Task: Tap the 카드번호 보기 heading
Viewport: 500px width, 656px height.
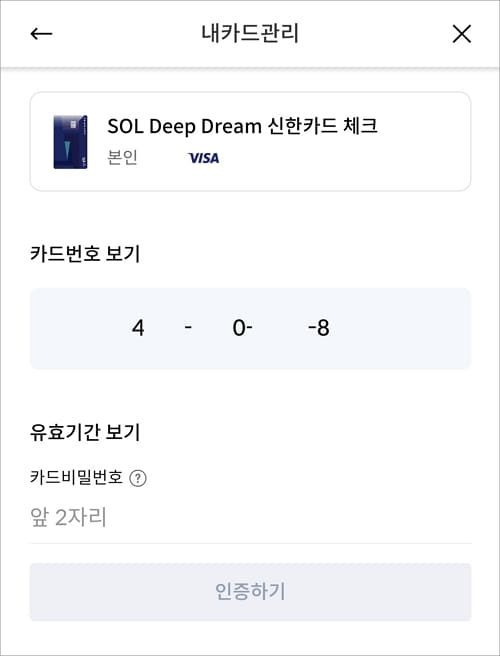Action: pos(85,254)
